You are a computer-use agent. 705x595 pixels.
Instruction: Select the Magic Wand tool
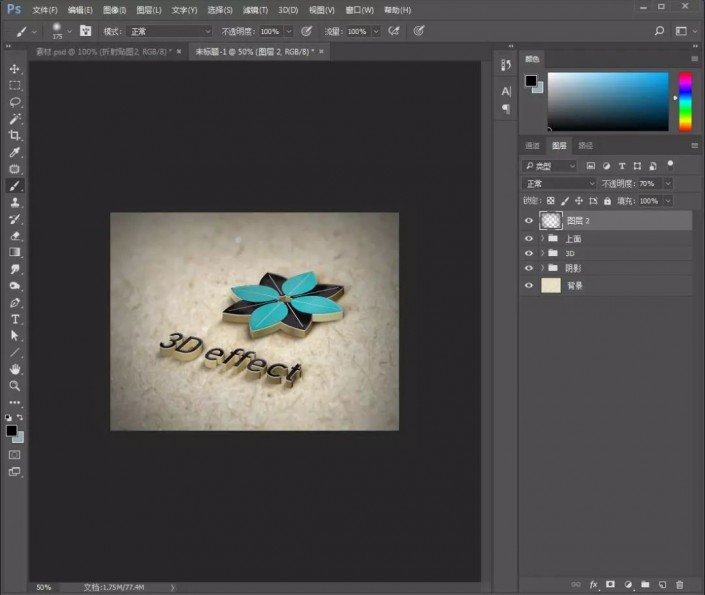tap(14, 119)
